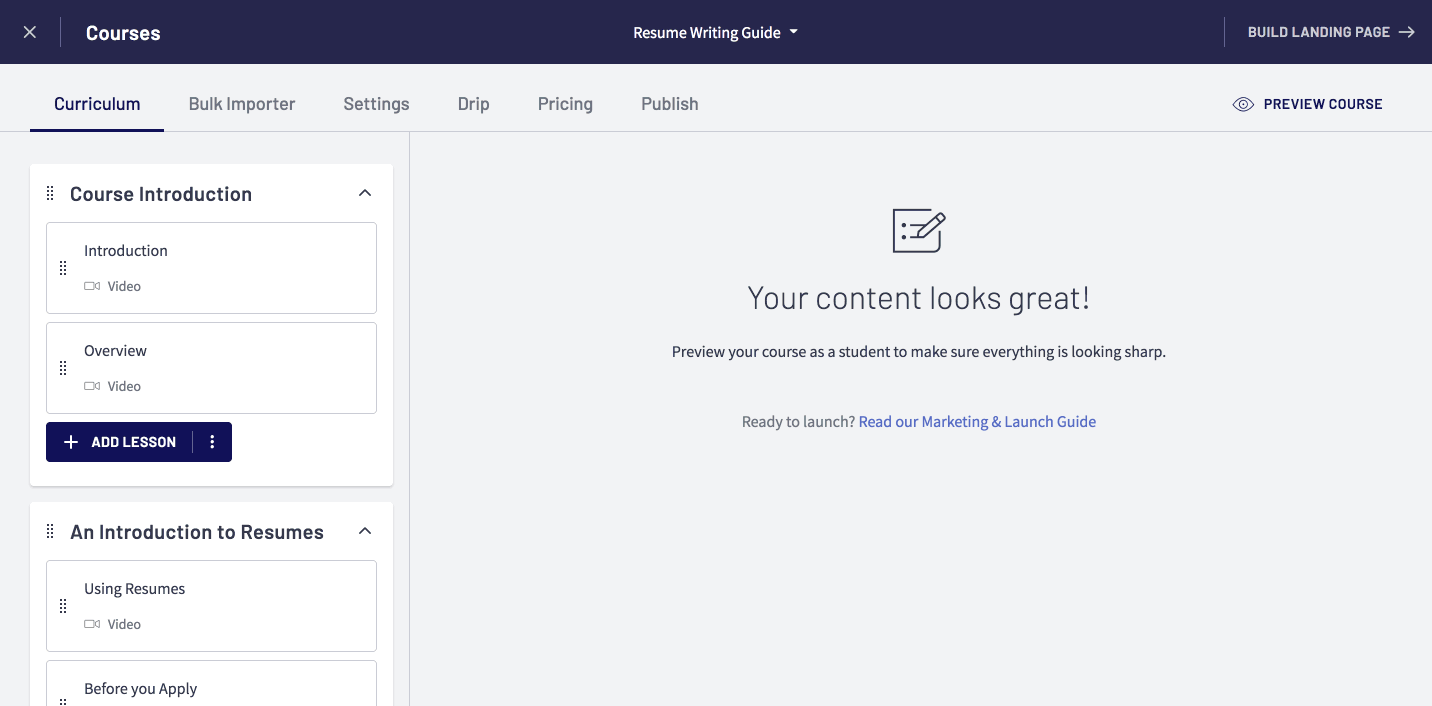The image size is (1432, 706).
Task: Click the Courses heading
Action: tap(123, 33)
